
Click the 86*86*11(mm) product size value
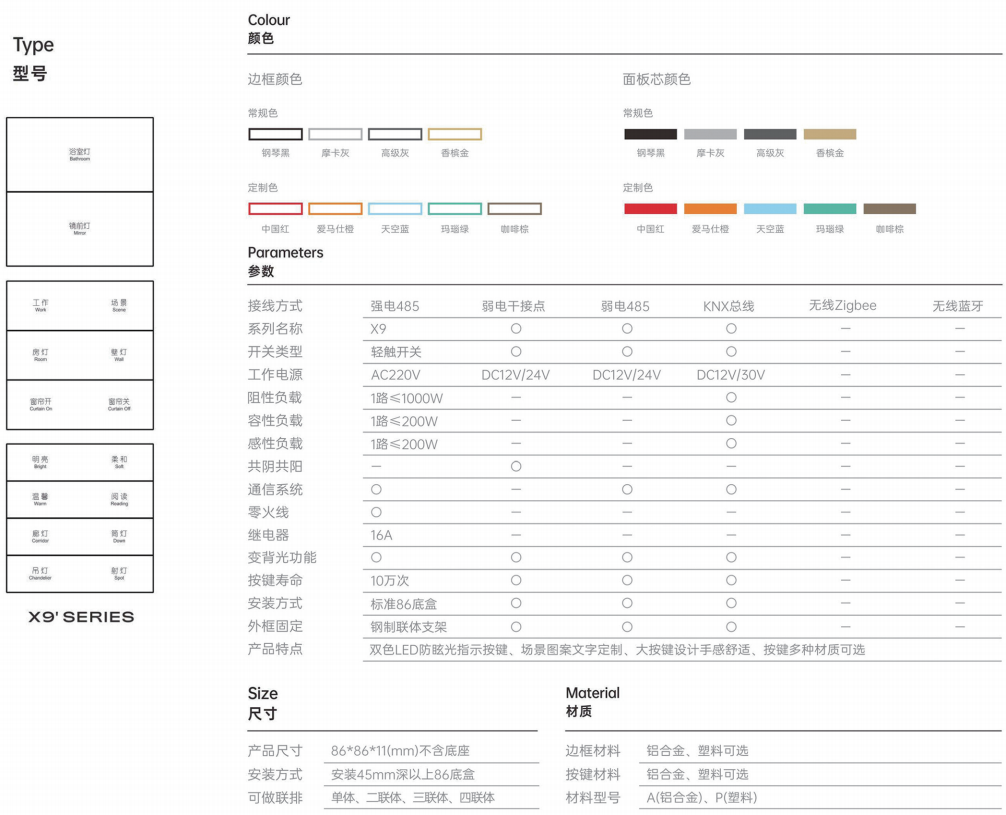coord(401,751)
